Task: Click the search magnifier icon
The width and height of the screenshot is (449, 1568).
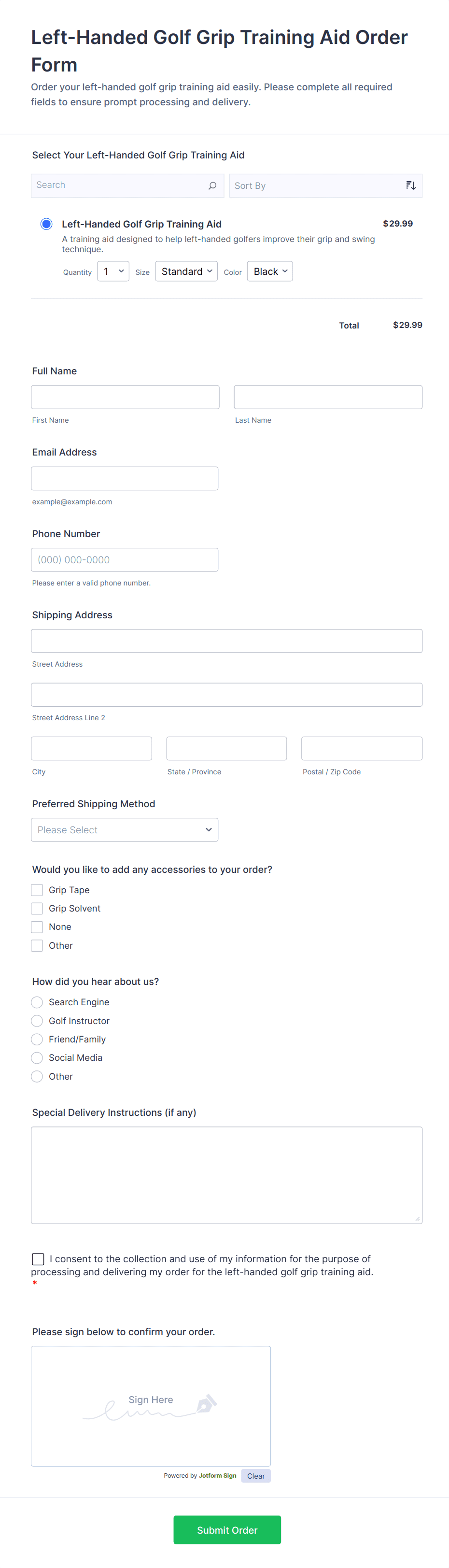Action: tap(212, 185)
